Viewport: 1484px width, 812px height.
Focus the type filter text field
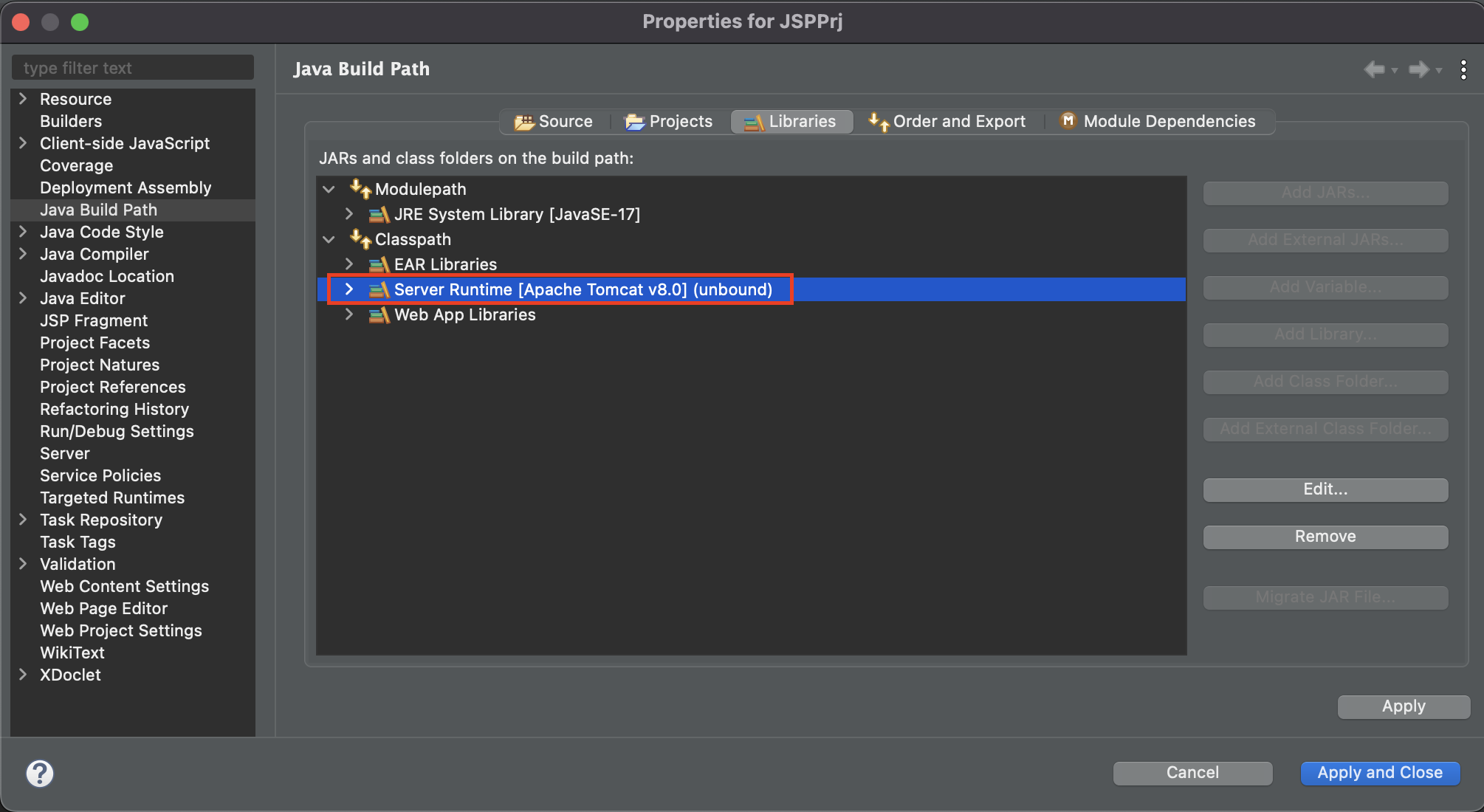[133, 68]
